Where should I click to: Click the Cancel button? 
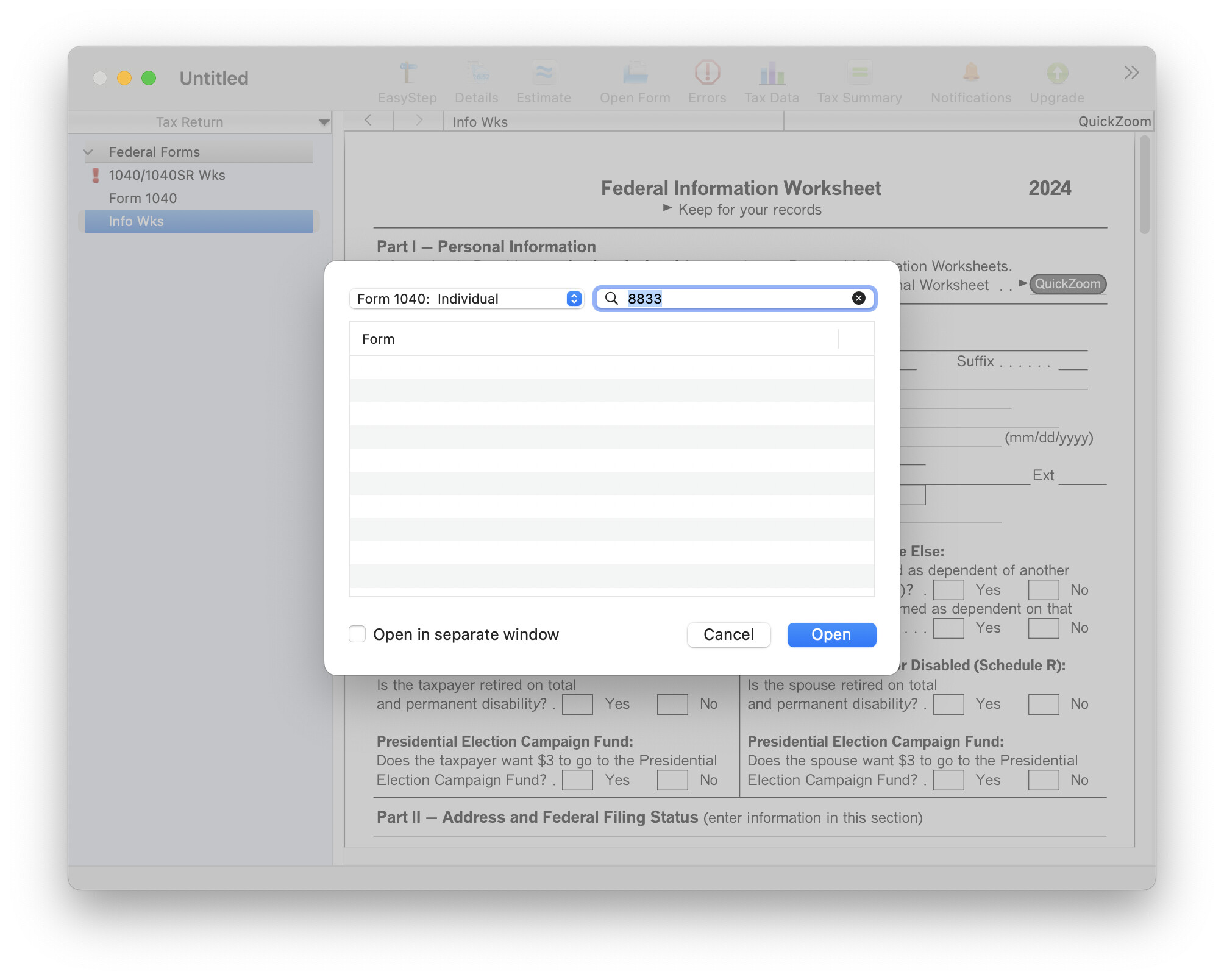[728, 634]
